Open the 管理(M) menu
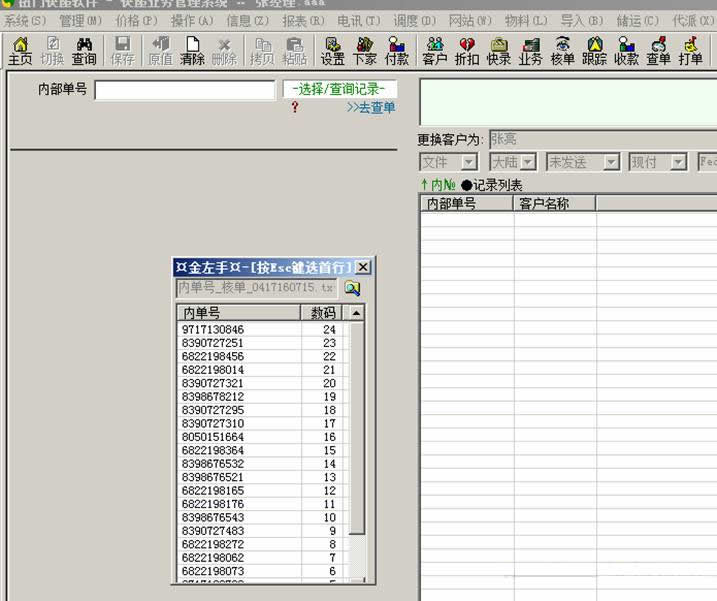717x601 pixels. tap(80, 21)
